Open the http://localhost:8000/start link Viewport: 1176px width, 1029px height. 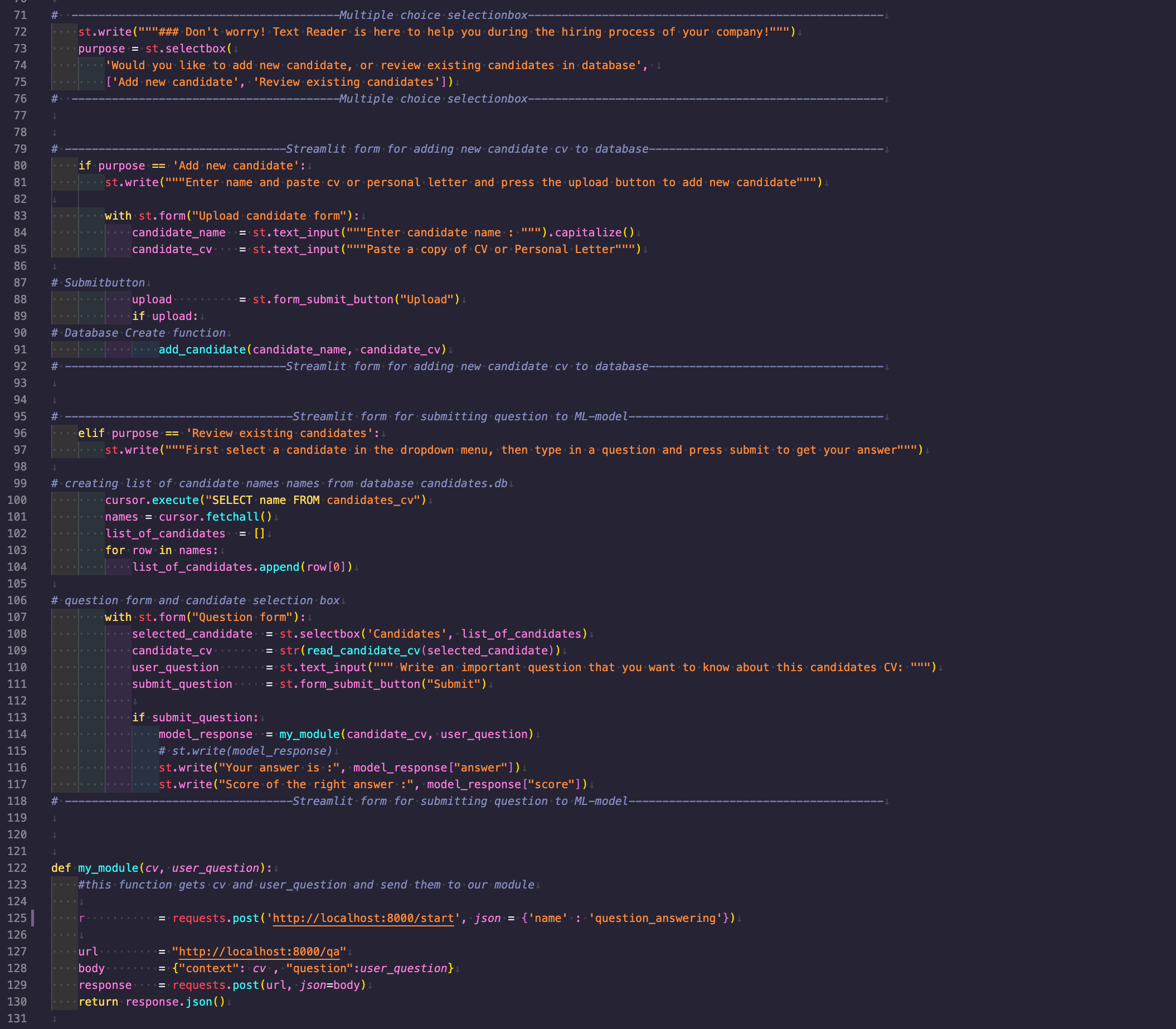point(362,918)
